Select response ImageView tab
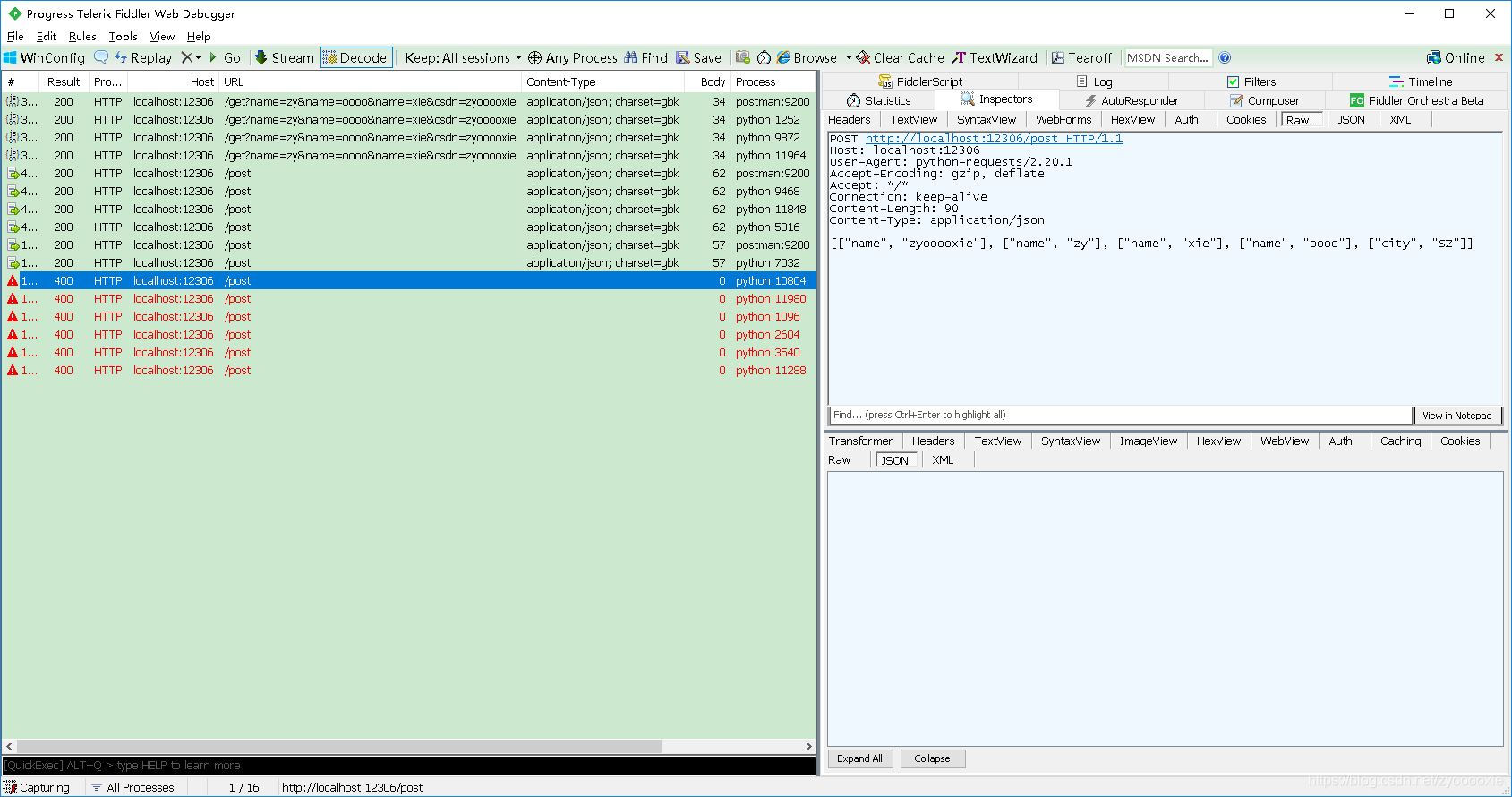The image size is (1512, 797). pyautogui.click(x=1148, y=441)
